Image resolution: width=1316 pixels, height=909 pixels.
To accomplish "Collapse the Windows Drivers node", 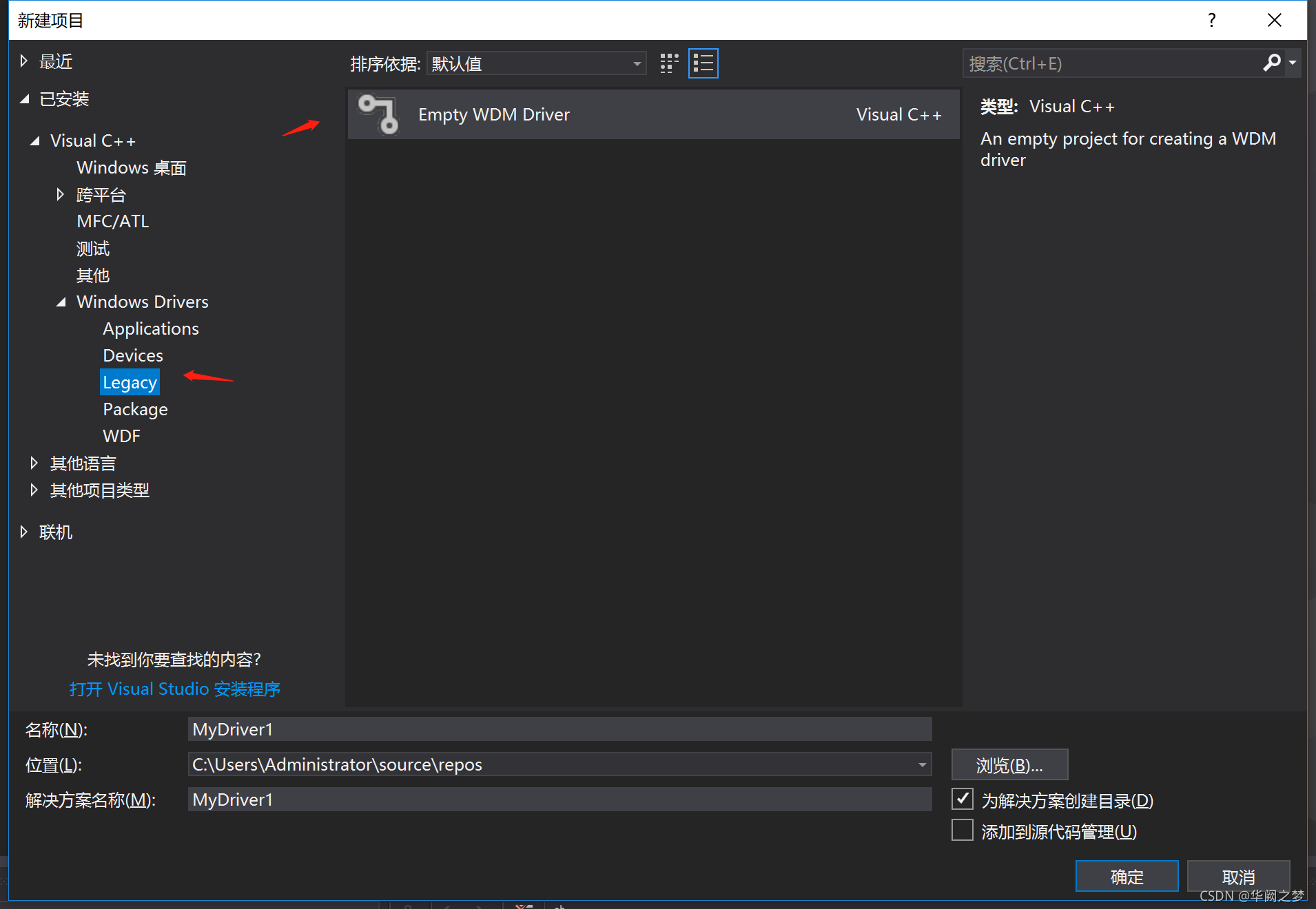I will tap(61, 302).
